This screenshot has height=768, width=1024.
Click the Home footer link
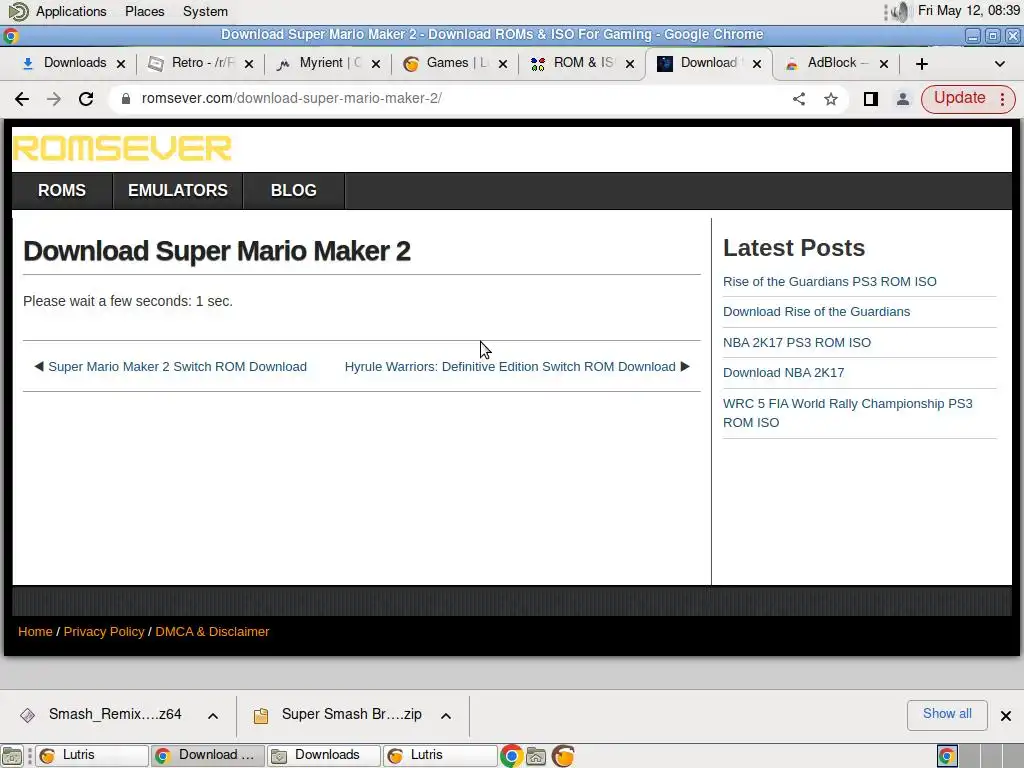35,632
